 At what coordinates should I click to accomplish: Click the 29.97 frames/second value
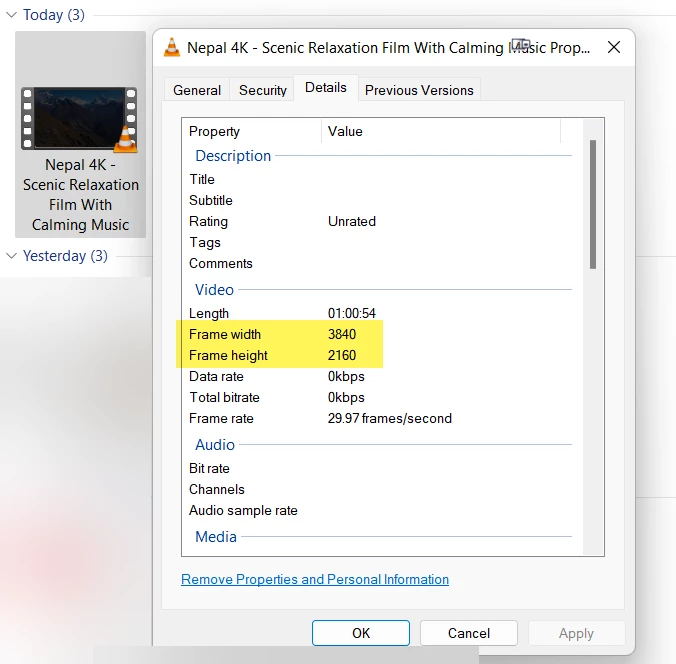coord(390,418)
